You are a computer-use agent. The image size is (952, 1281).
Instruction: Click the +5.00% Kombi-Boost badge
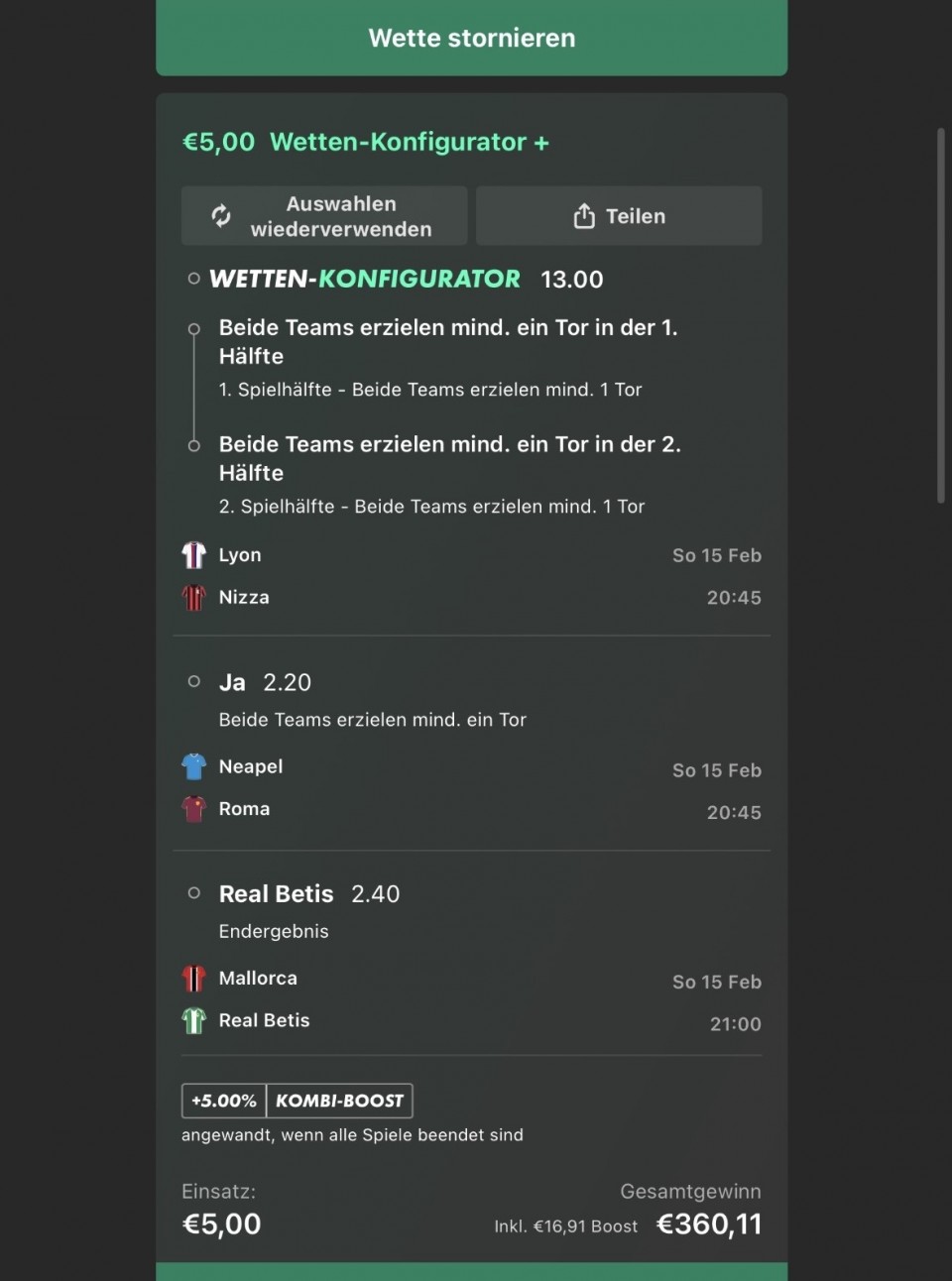(297, 1101)
